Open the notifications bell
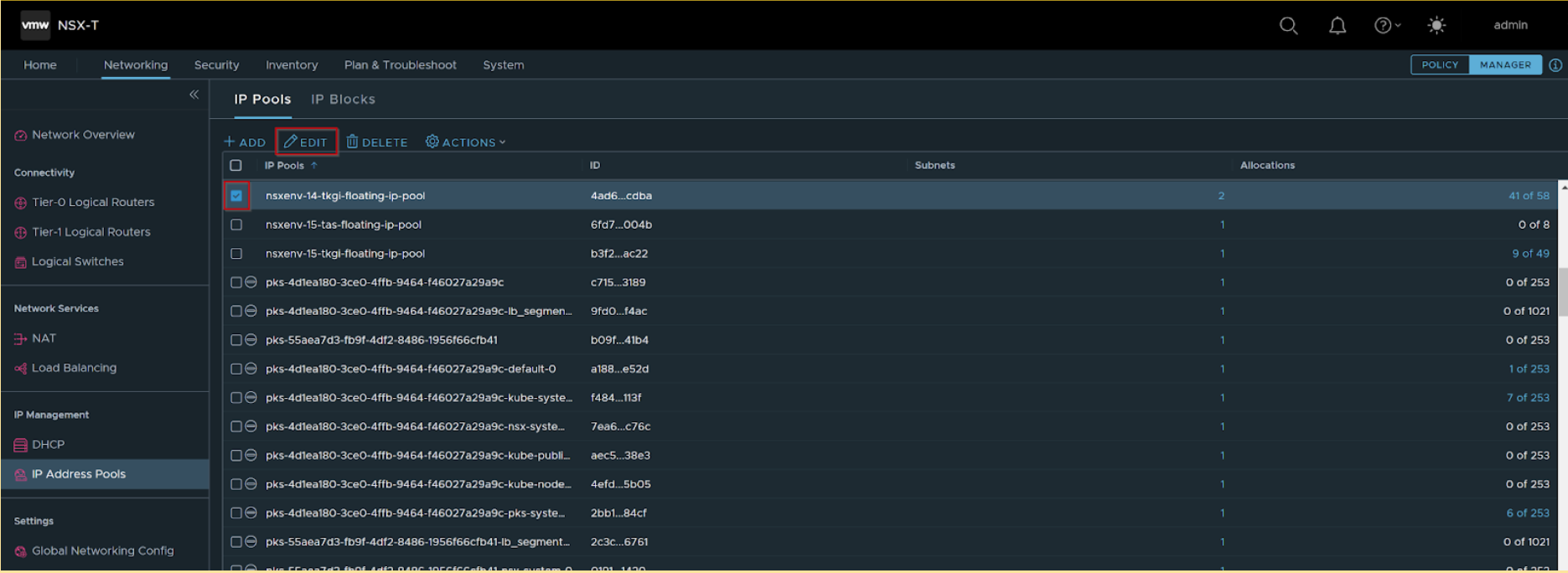 pyautogui.click(x=1338, y=26)
